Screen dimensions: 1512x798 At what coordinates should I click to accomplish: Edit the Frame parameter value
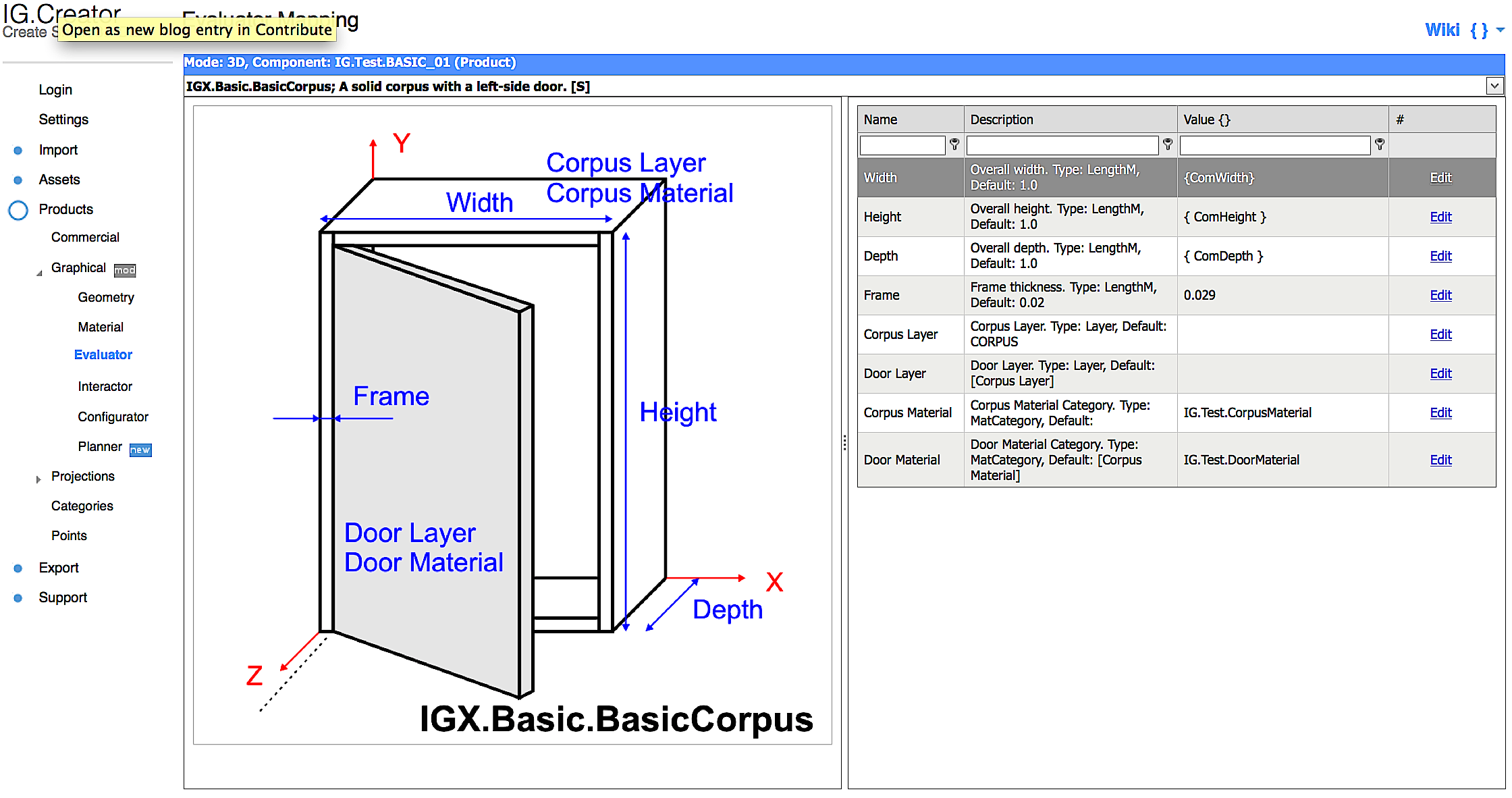(x=1440, y=295)
